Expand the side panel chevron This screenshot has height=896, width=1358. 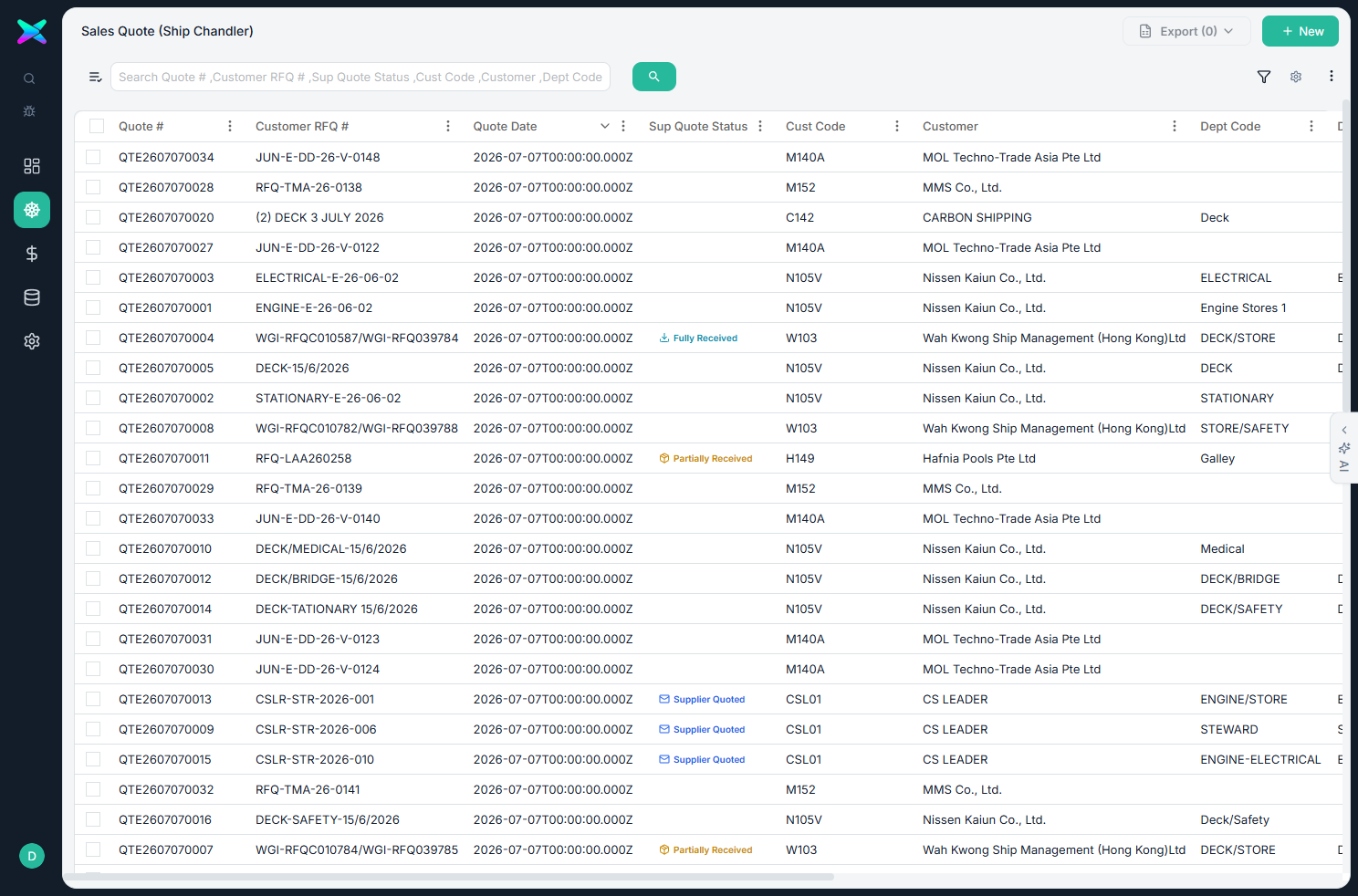coord(1344,430)
